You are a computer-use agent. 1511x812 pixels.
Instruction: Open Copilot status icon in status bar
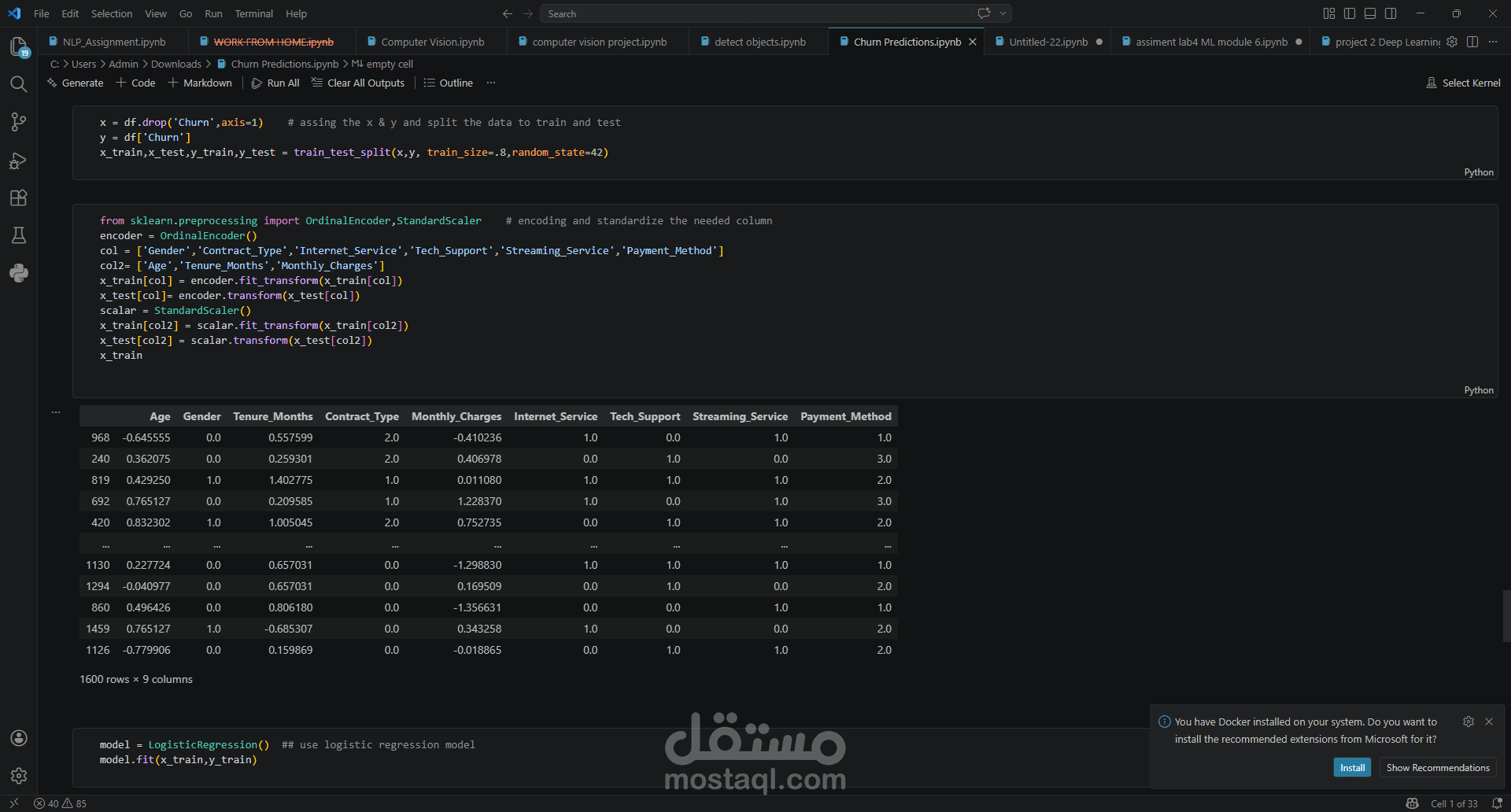1412,803
